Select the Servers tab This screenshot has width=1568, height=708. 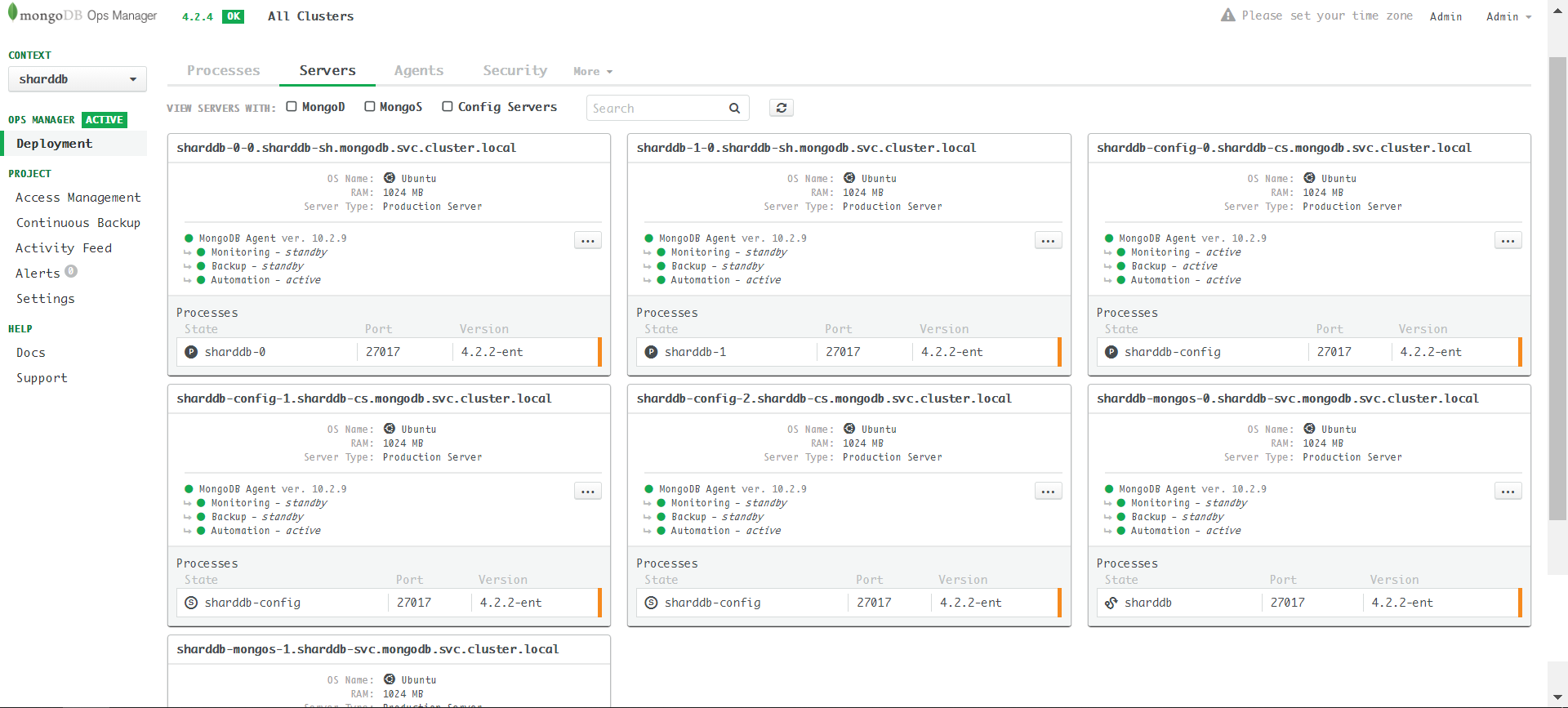(x=327, y=70)
